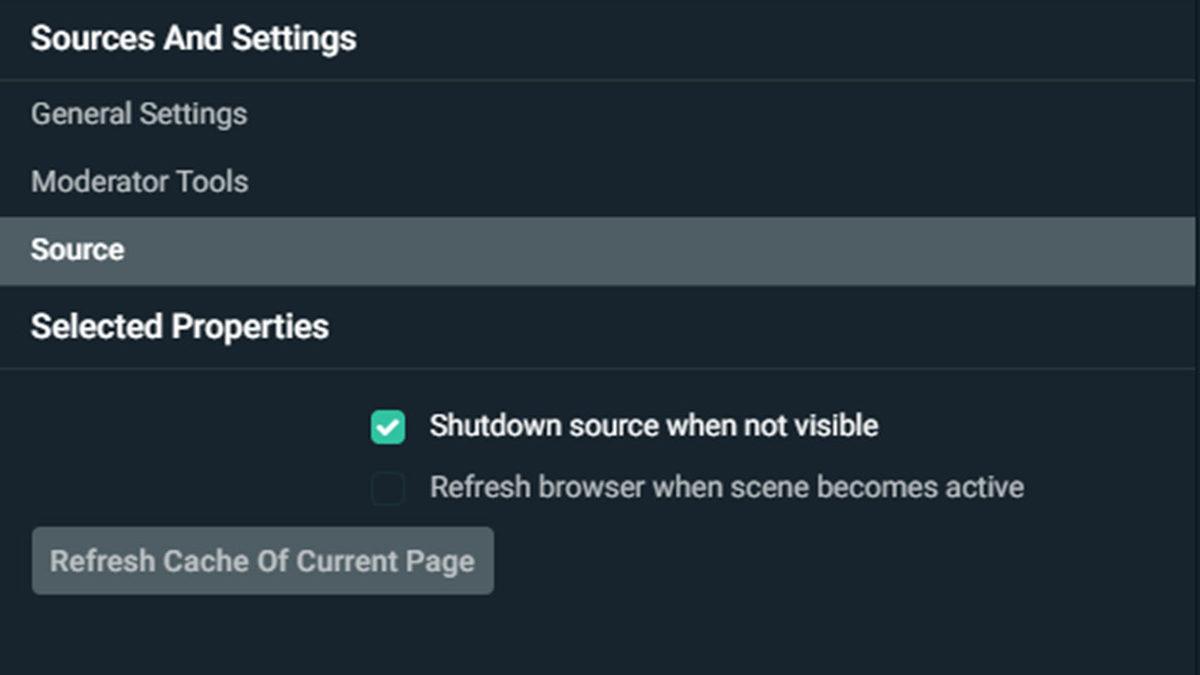Click the active Source row highlight bar
Viewport: 1200px width, 675px height.
tap(600, 250)
